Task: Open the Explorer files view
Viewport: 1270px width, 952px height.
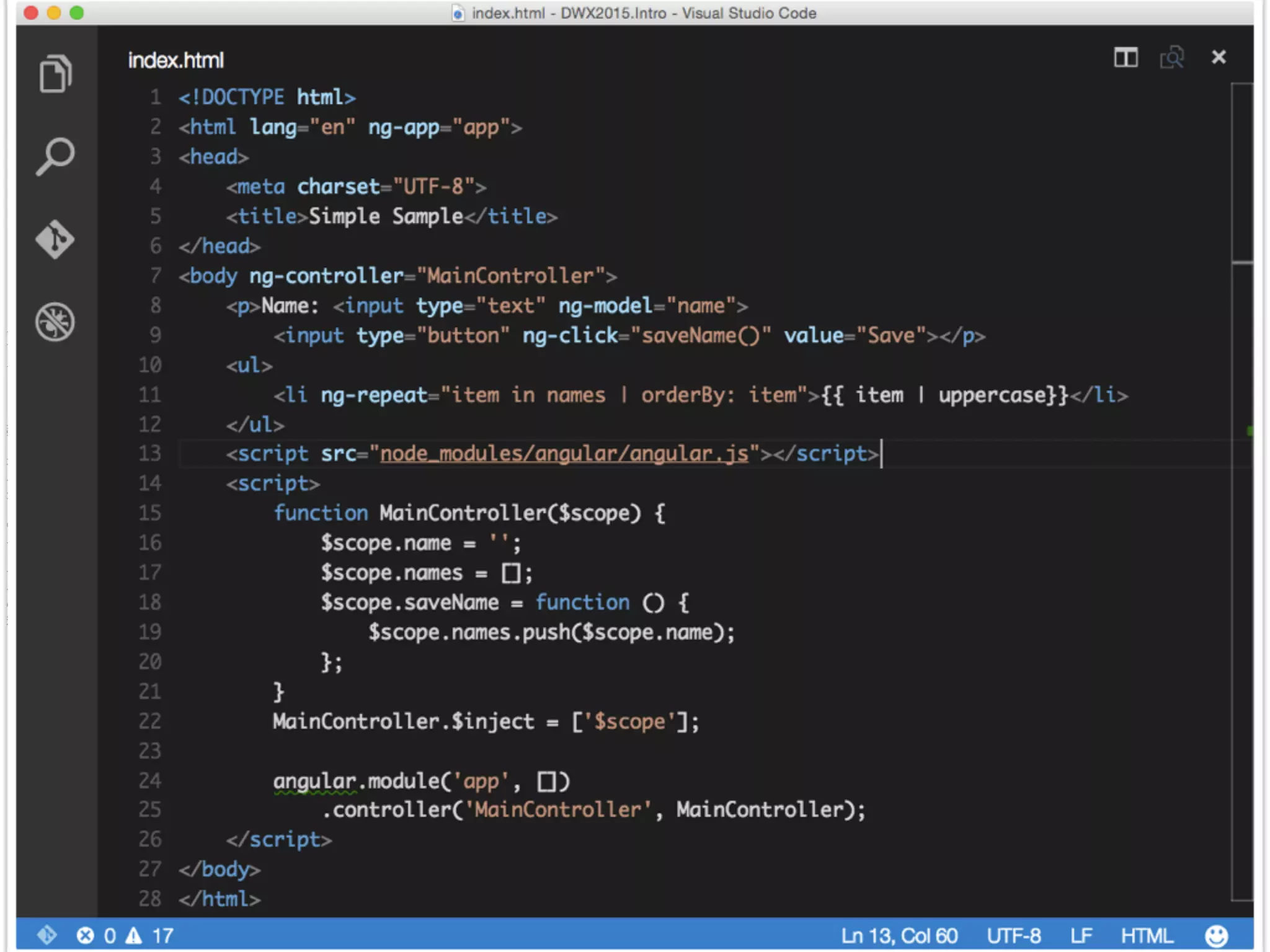Action: (55, 74)
